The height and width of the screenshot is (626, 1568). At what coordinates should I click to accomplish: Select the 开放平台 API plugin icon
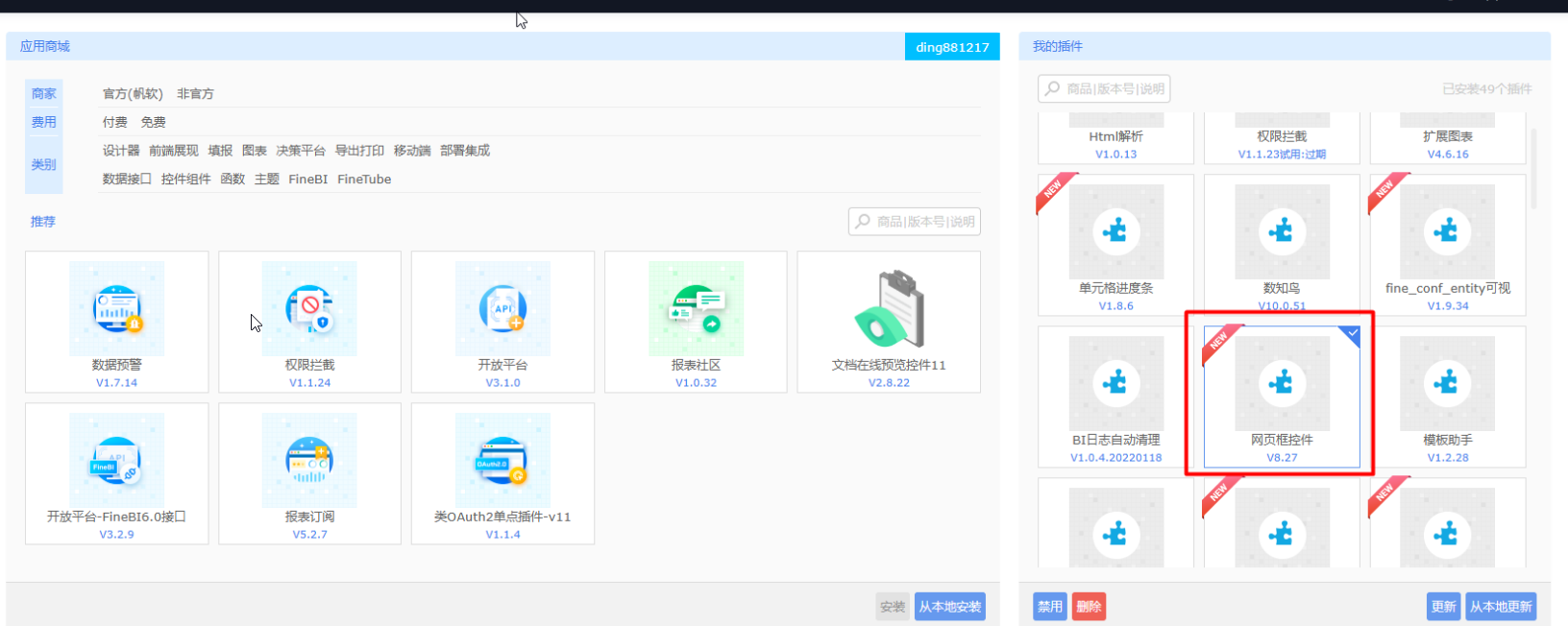coord(502,308)
